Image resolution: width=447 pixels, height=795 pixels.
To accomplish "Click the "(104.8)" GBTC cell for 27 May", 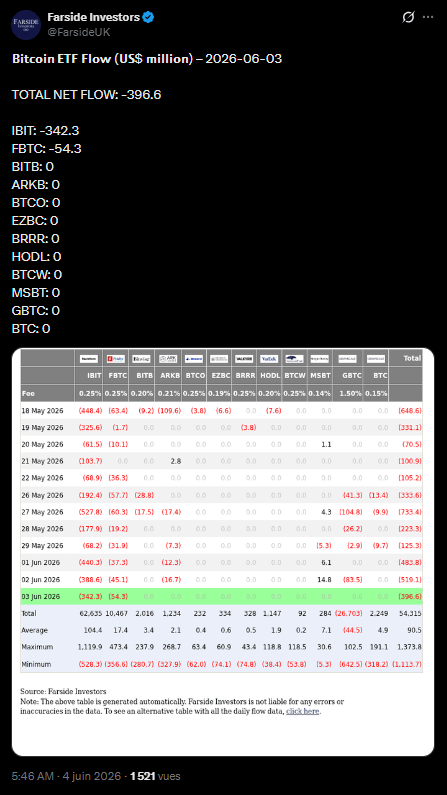I will (x=351, y=512).
